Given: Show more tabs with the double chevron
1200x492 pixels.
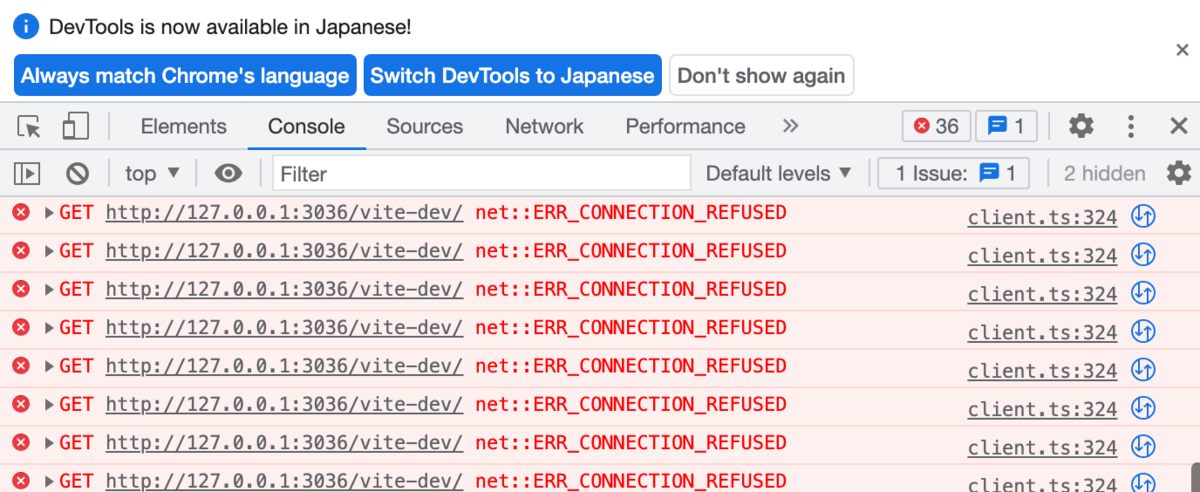Looking at the screenshot, I should (x=790, y=126).
